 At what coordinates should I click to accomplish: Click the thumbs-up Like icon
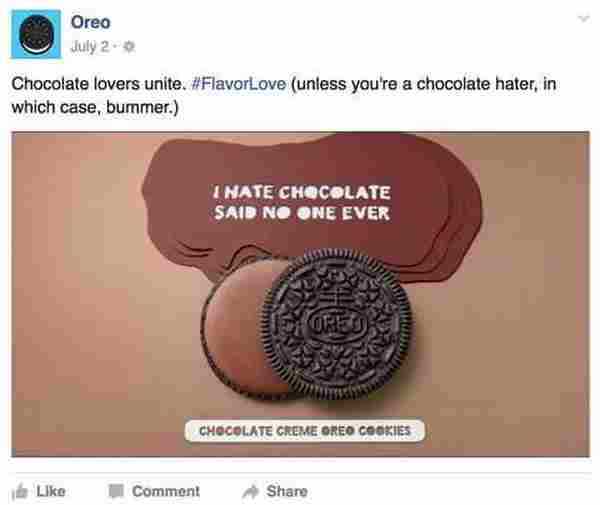(18, 492)
